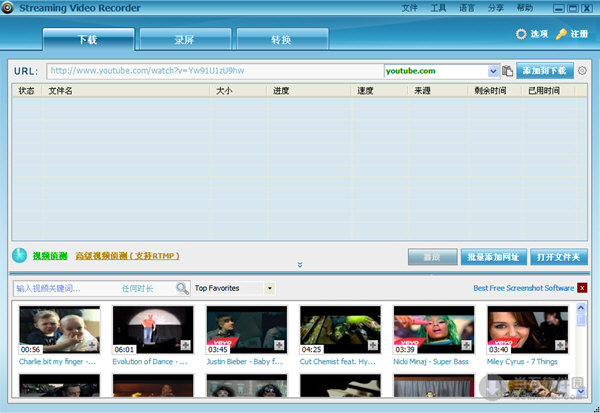Click scroll down arrow in video list

point(581,391)
